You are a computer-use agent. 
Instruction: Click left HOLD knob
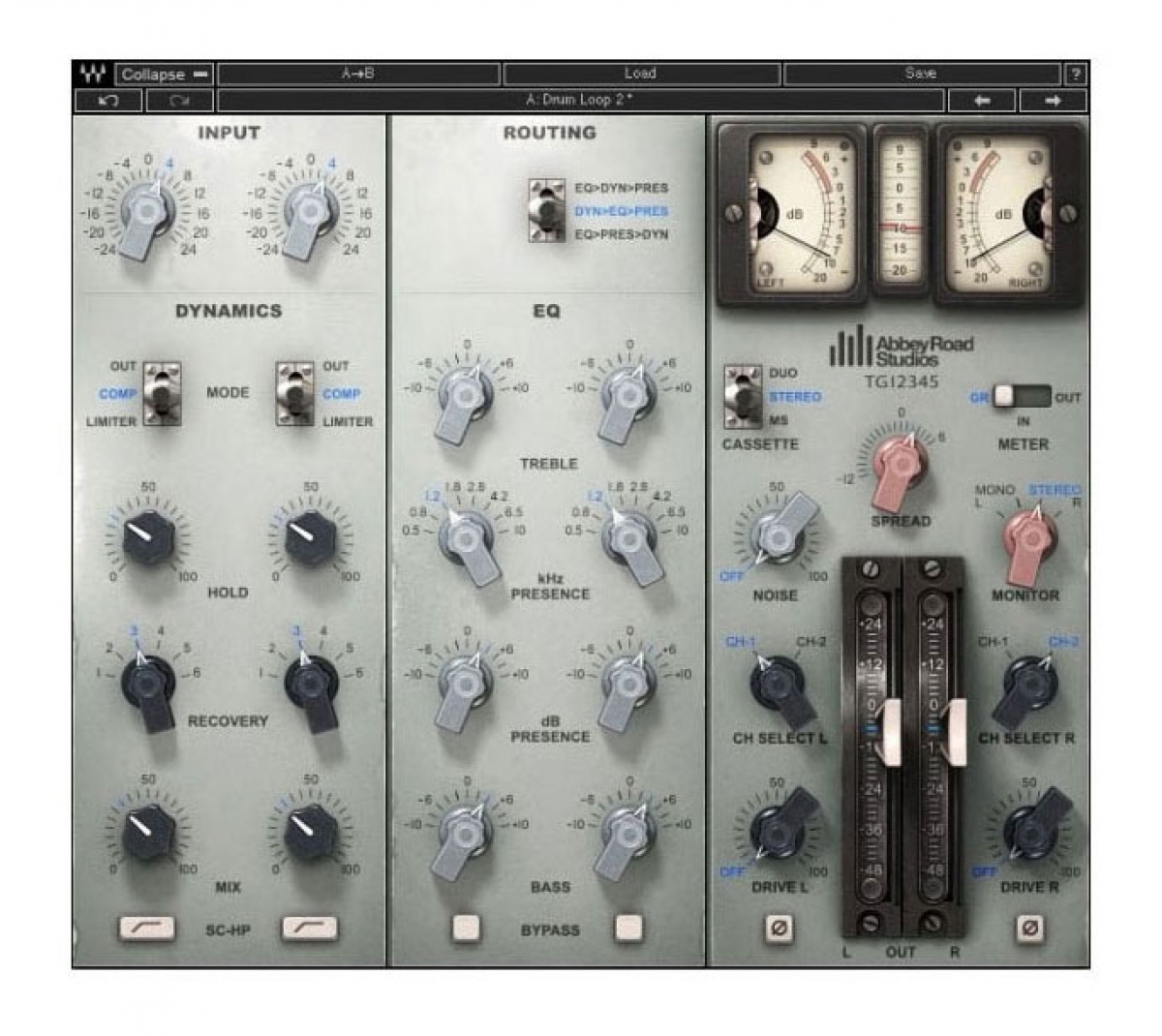(147, 536)
